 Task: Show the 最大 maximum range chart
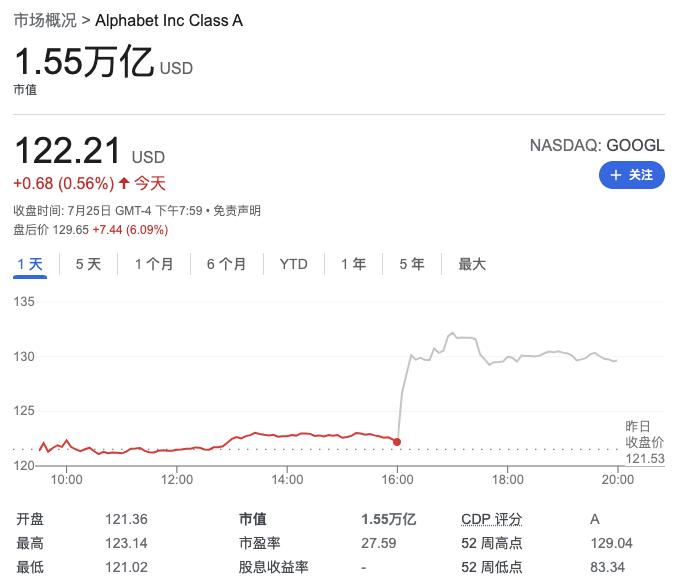(472, 264)
